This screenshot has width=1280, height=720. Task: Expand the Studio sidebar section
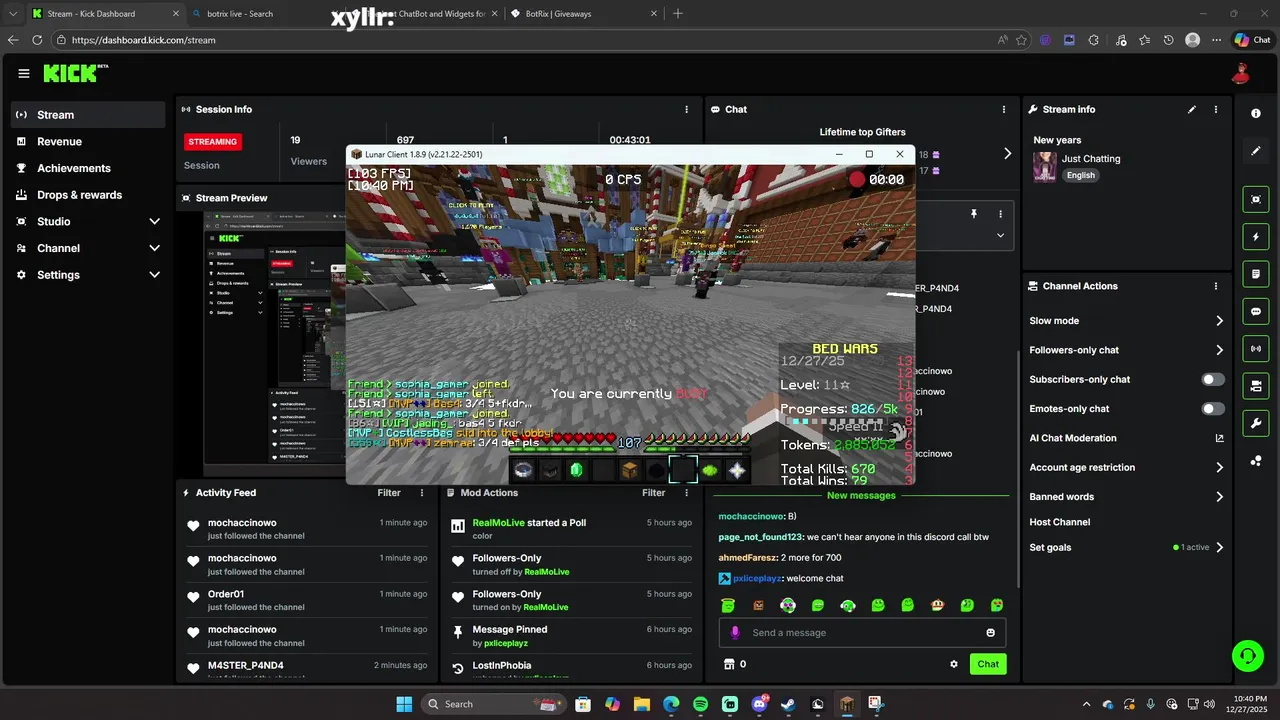154,221
